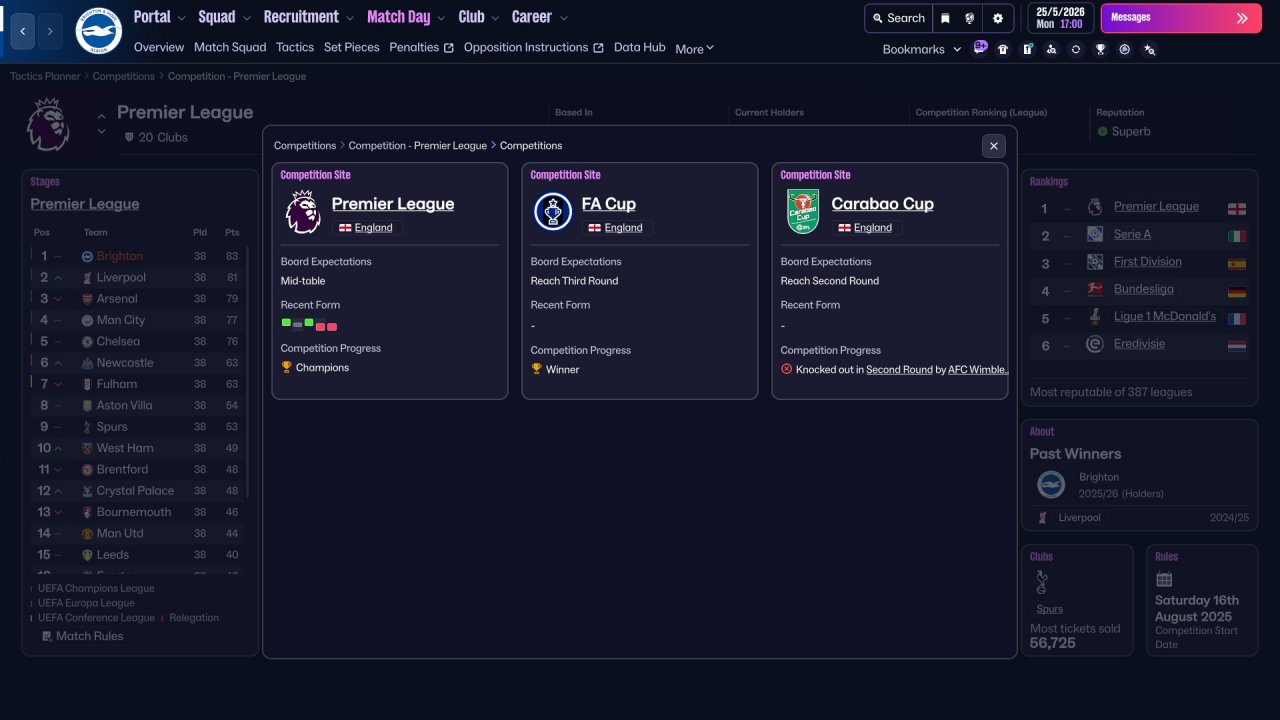Click the shirt icon in the bookmarks bar
Screen dimensions: 1280x720
(x=1003, y=49)
